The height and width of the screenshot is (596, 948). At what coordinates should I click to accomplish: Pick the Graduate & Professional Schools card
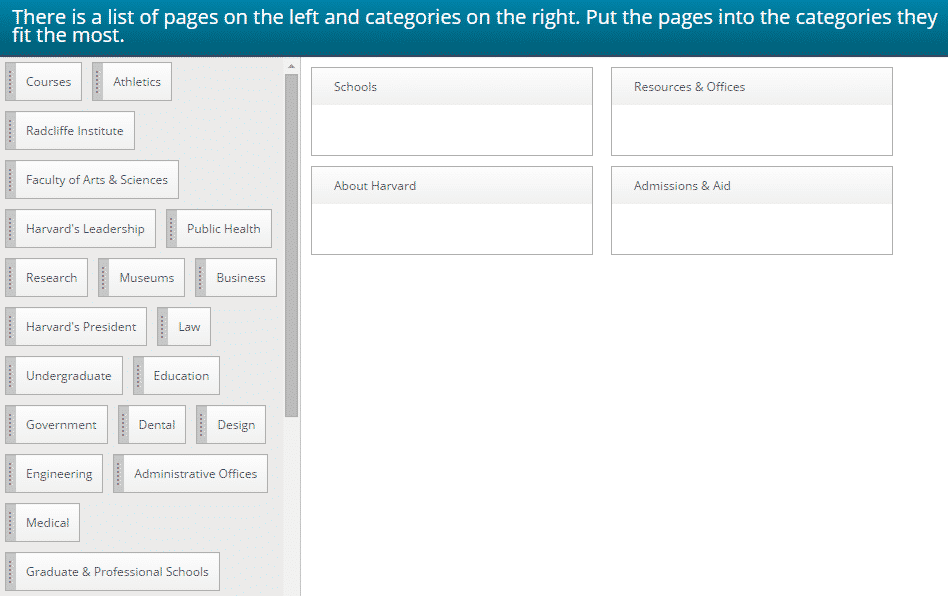click(x=117, y=572)
